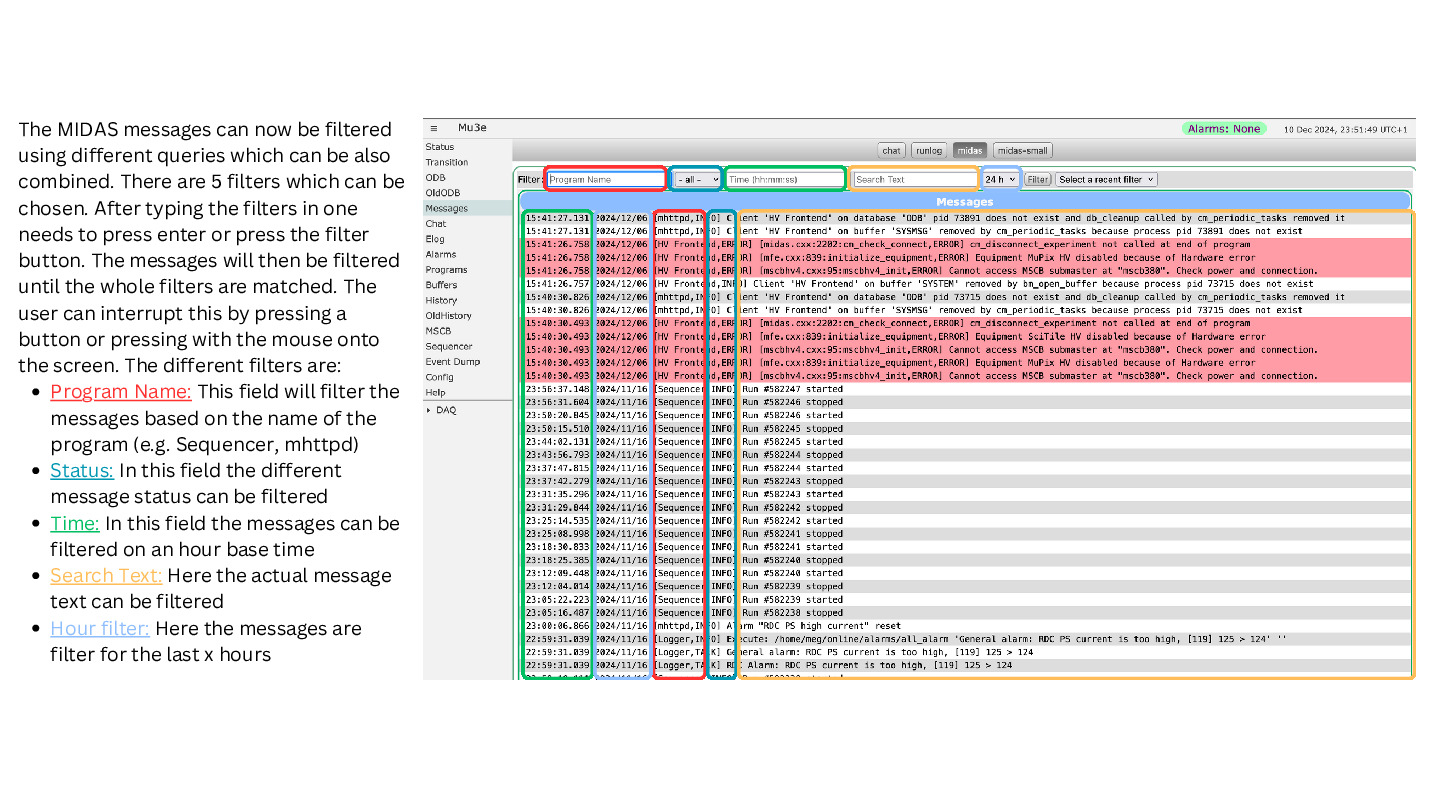Focus the Program Name filter field
1440x810 pixels.
pyautogui.click(x=606, y=179)
